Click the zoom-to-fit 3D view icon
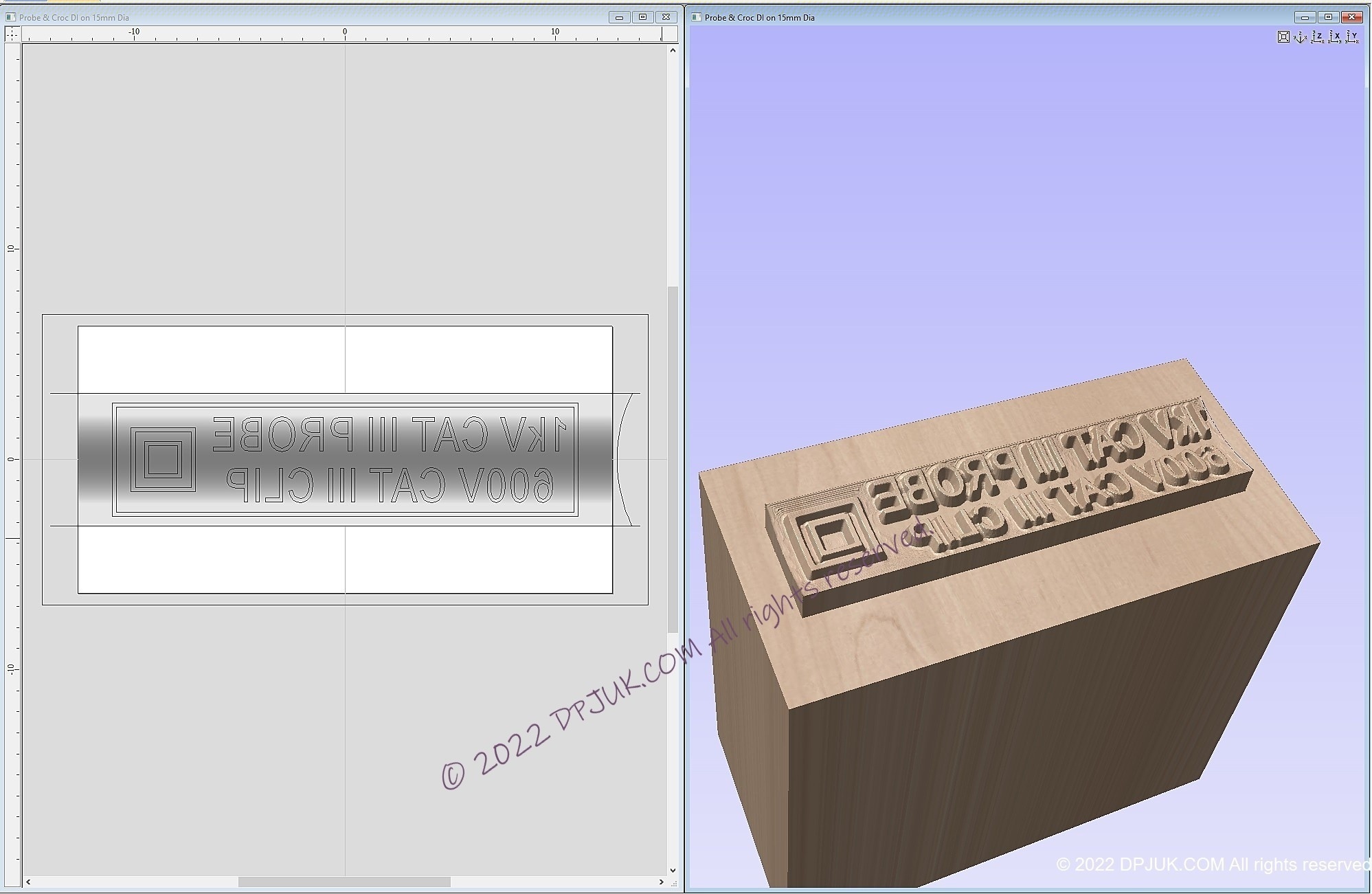1372x894 pixels. point(1283,37)
